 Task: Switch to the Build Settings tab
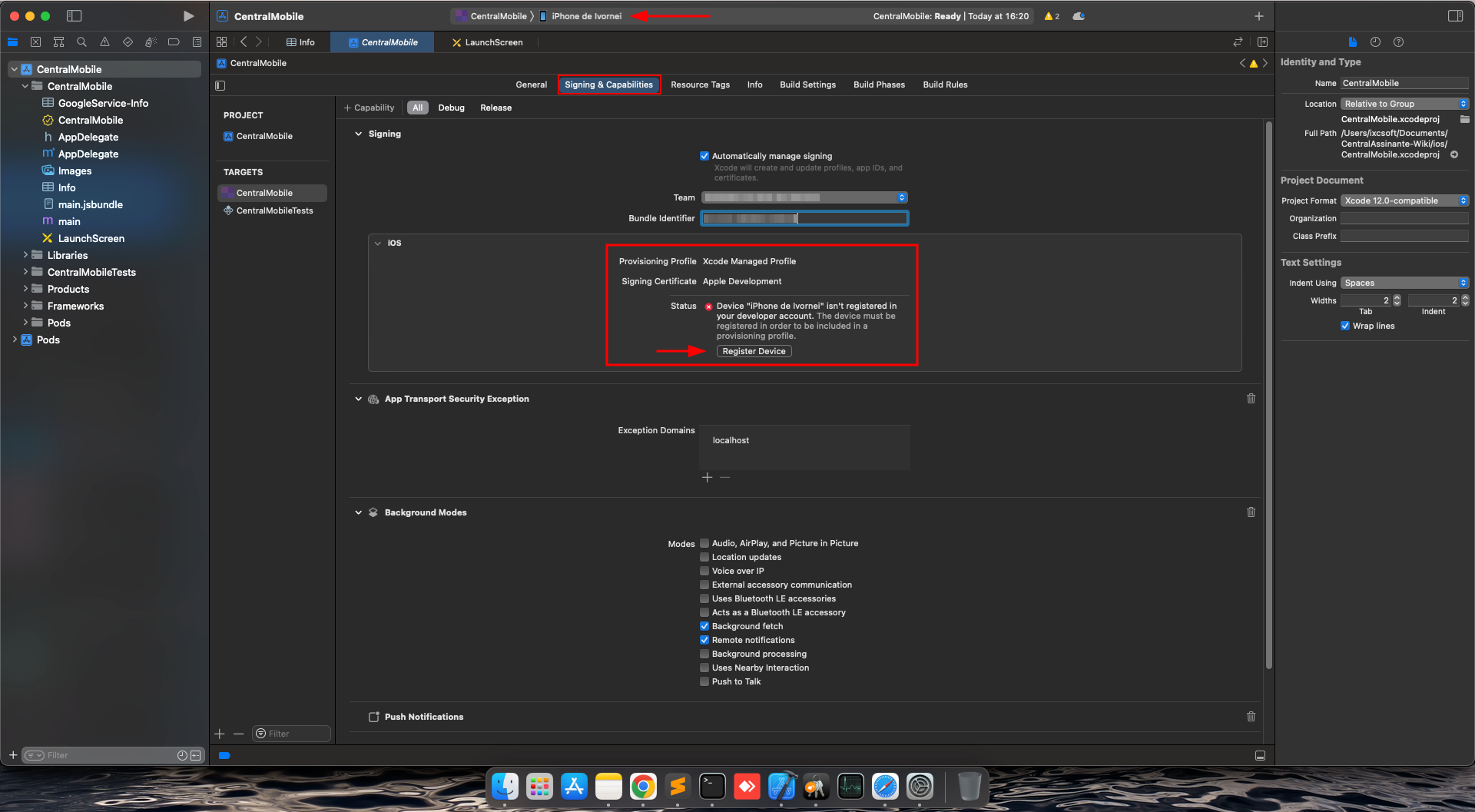tap(807, 85)
